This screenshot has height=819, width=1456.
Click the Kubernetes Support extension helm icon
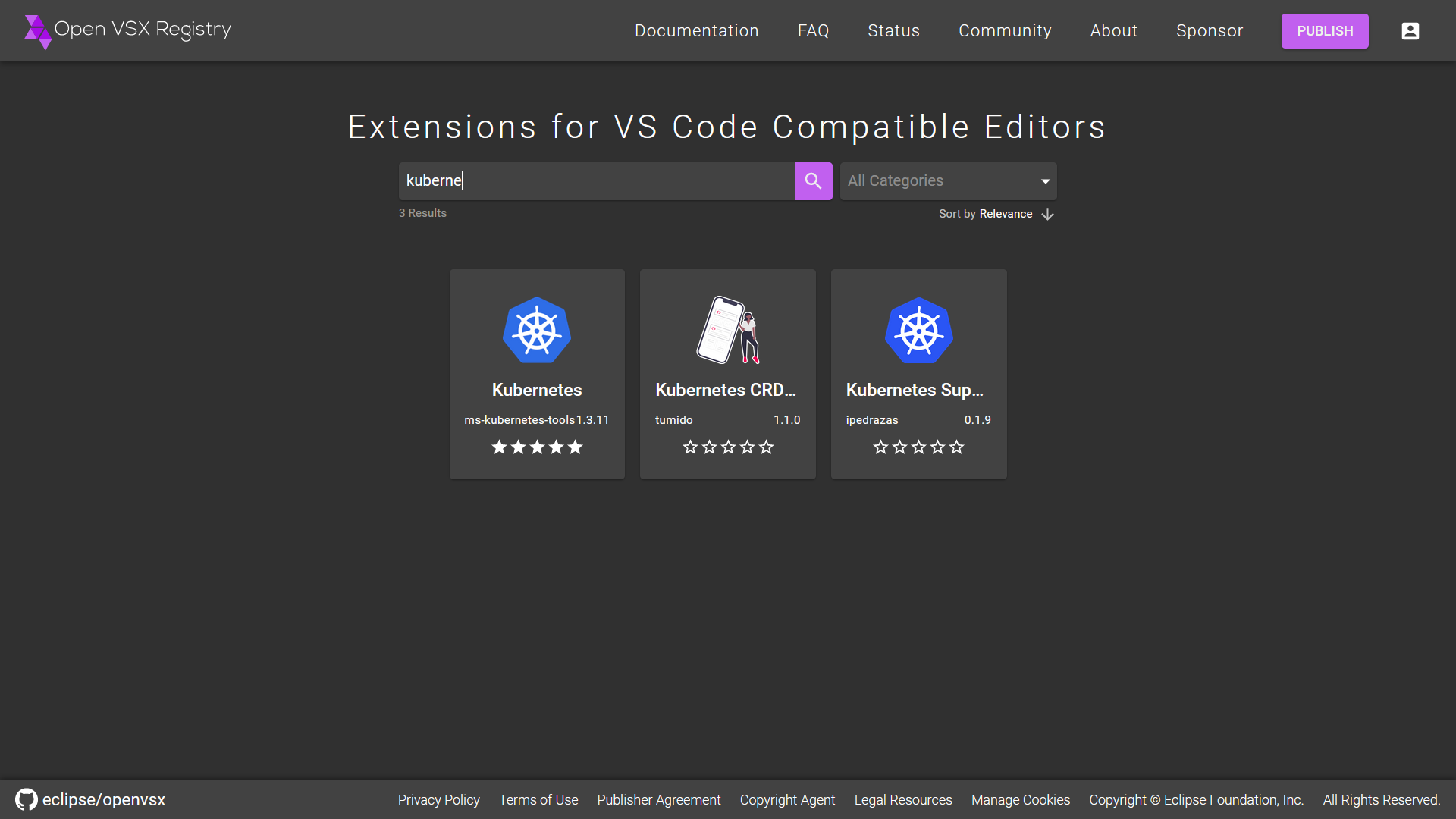pyautogui.click(x=918, y=331)
